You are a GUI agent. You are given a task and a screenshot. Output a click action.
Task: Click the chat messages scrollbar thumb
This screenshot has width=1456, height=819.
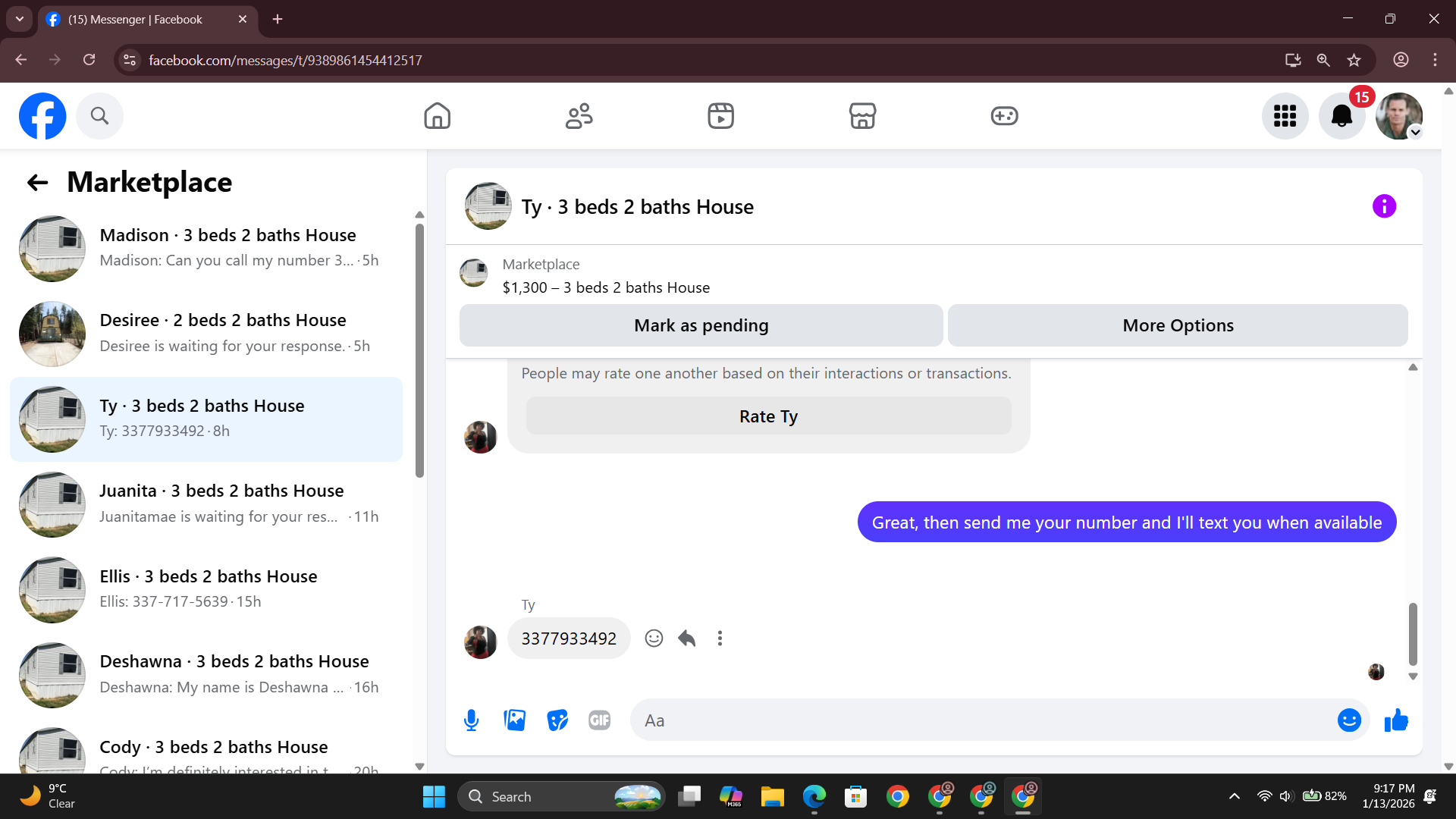click(1413, 633)
